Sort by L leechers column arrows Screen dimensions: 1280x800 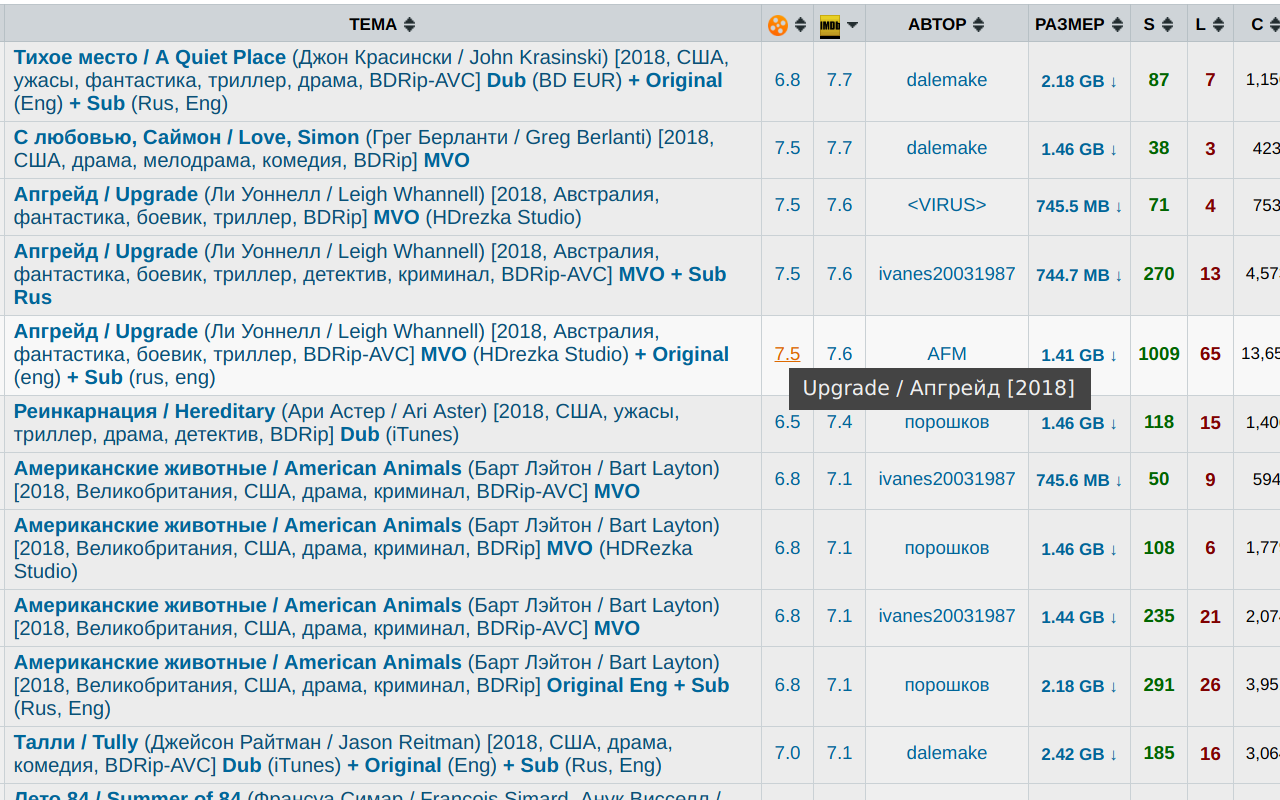pos(1218,25)
